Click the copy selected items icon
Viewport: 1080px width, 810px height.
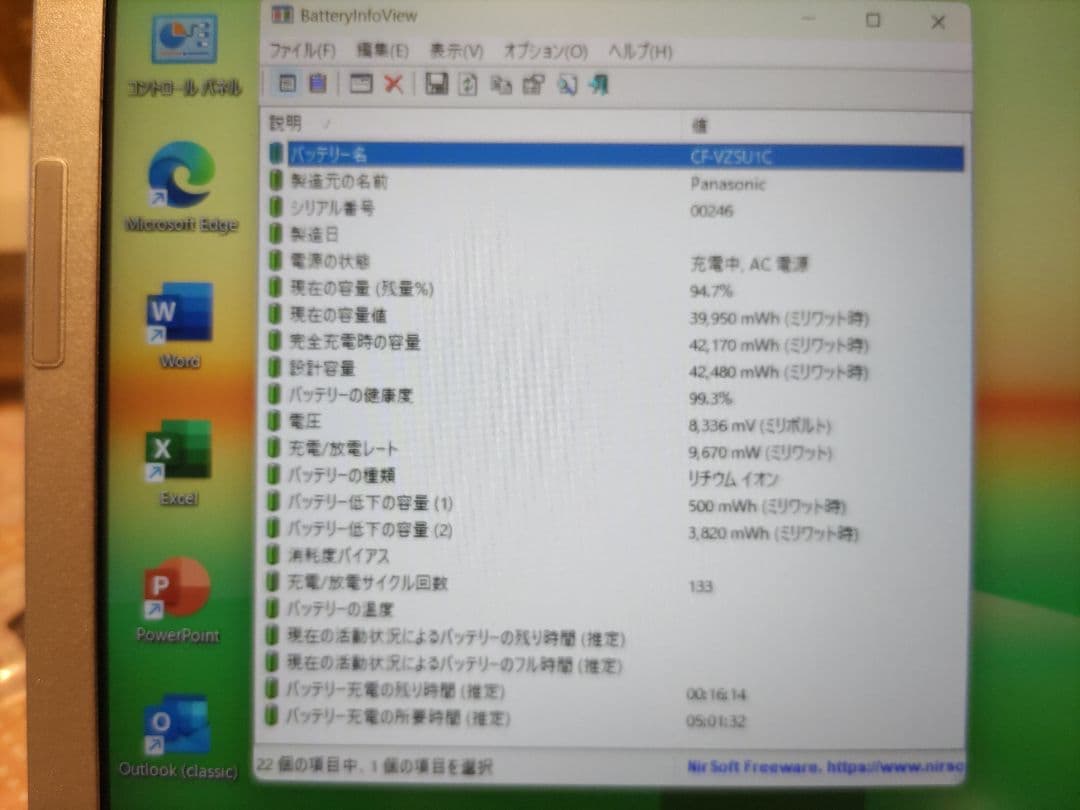point(501,85)
